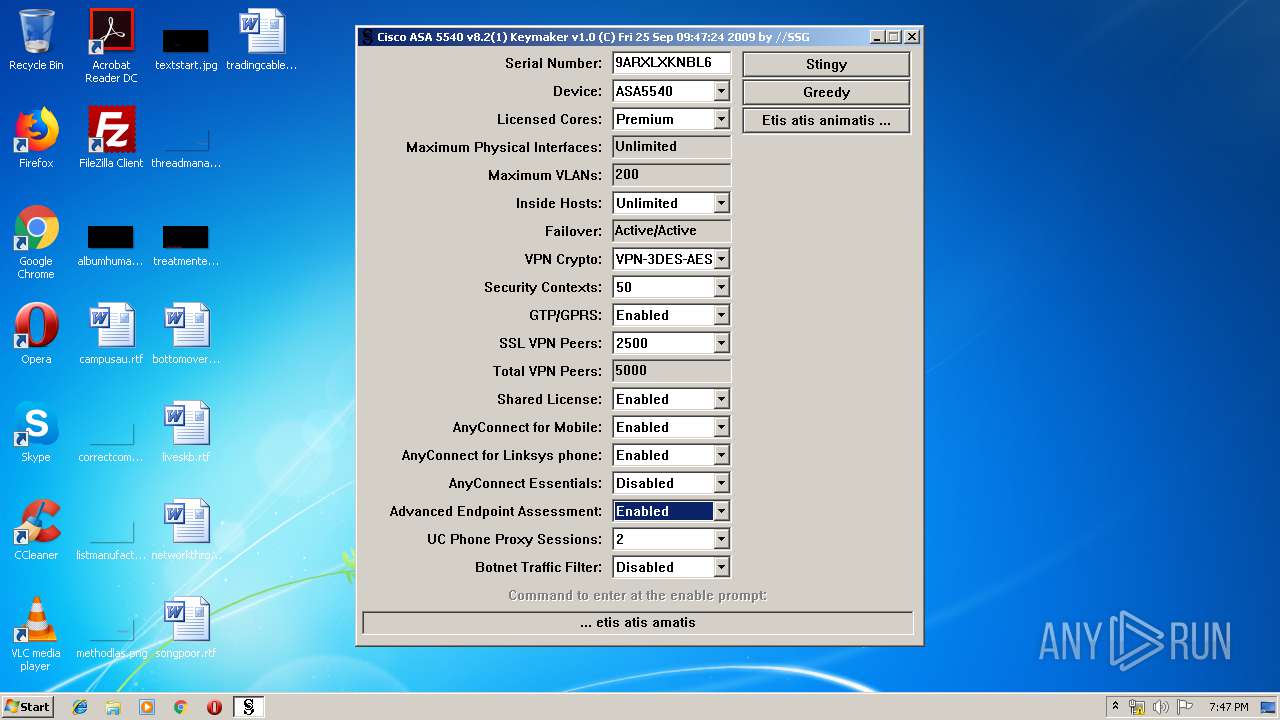Click the Greedy button
Image resolution: width=1280 pixels, height=720 pixels.
click(x=826, y=92)
